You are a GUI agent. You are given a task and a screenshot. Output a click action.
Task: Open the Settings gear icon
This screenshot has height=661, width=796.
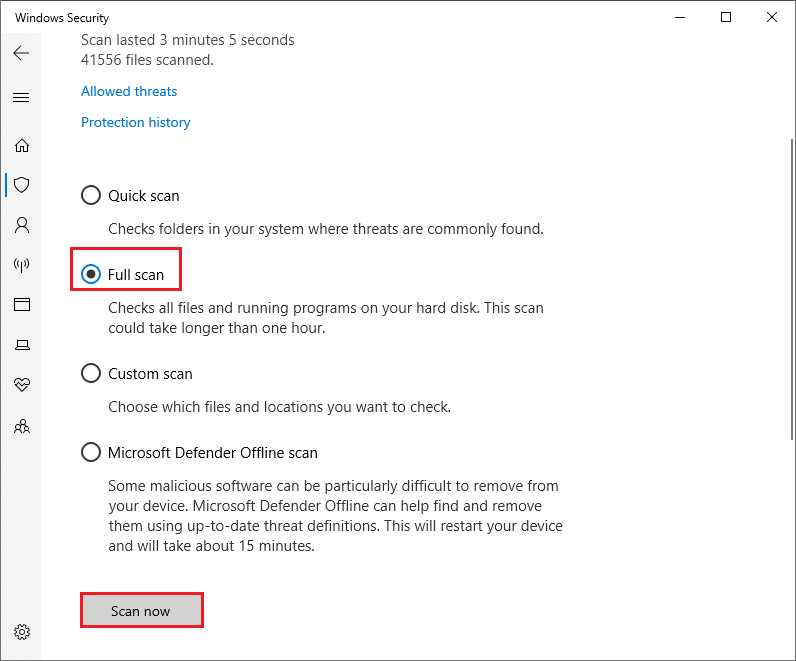[x=21, y=632]
